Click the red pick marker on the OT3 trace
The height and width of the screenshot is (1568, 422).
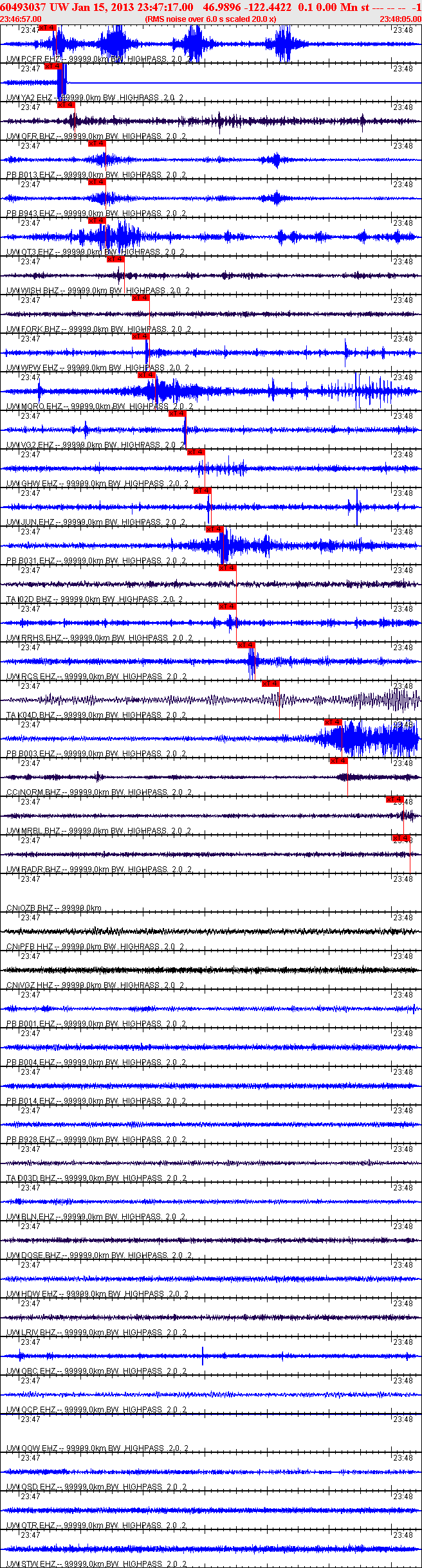click(x=97, y=221)
